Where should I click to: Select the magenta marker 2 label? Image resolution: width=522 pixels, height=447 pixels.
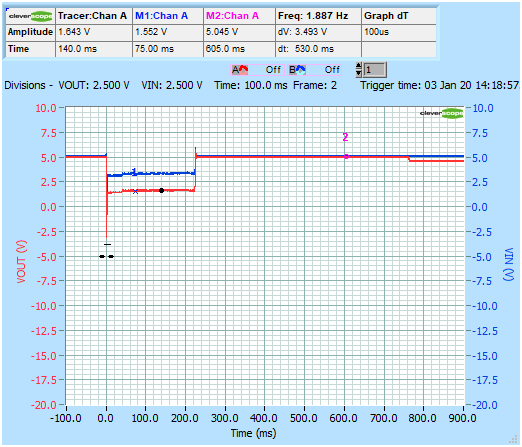point(345,137)
